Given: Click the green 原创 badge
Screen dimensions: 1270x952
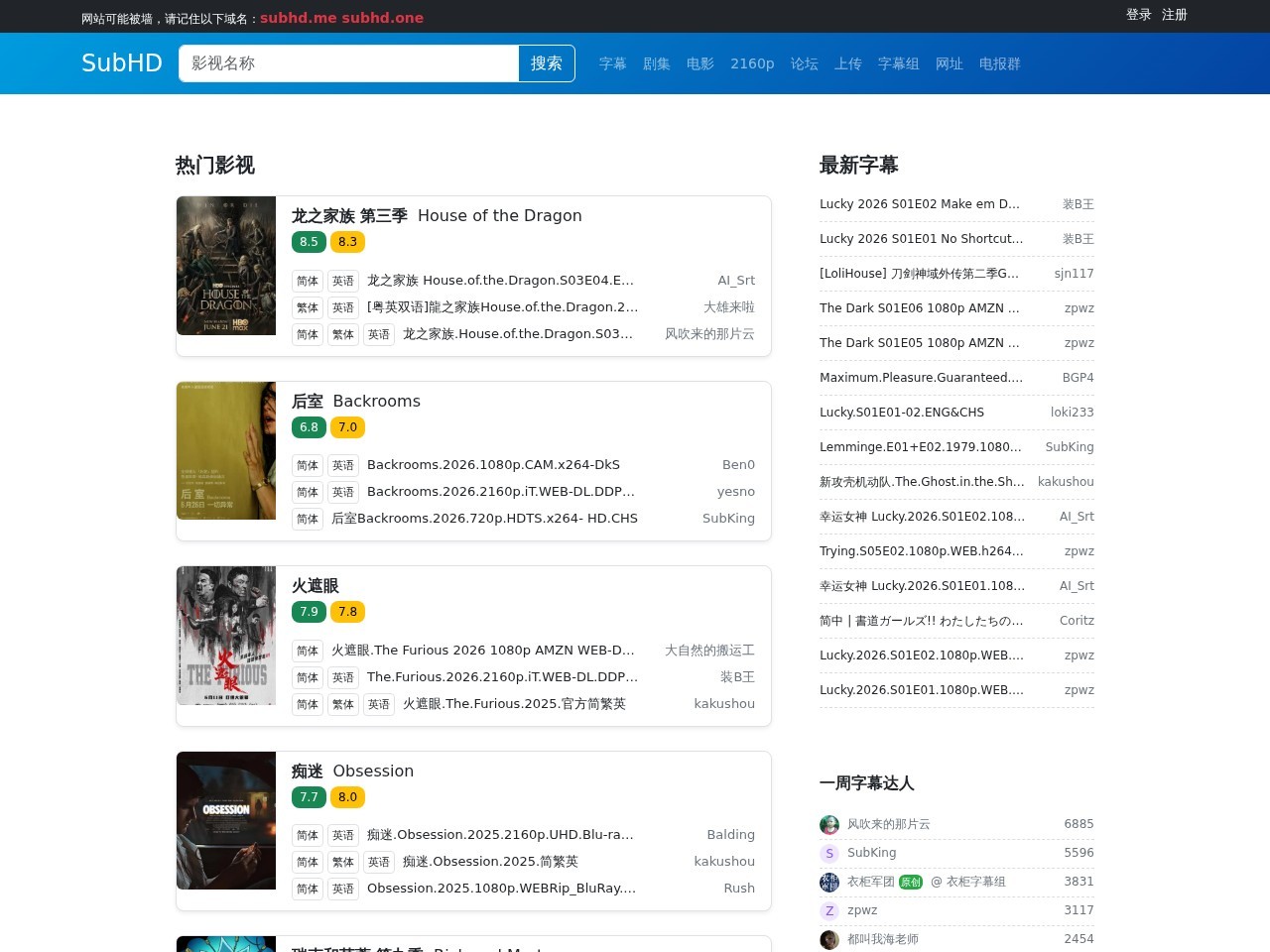Looking at the screenshot, I should click(911, 882).
